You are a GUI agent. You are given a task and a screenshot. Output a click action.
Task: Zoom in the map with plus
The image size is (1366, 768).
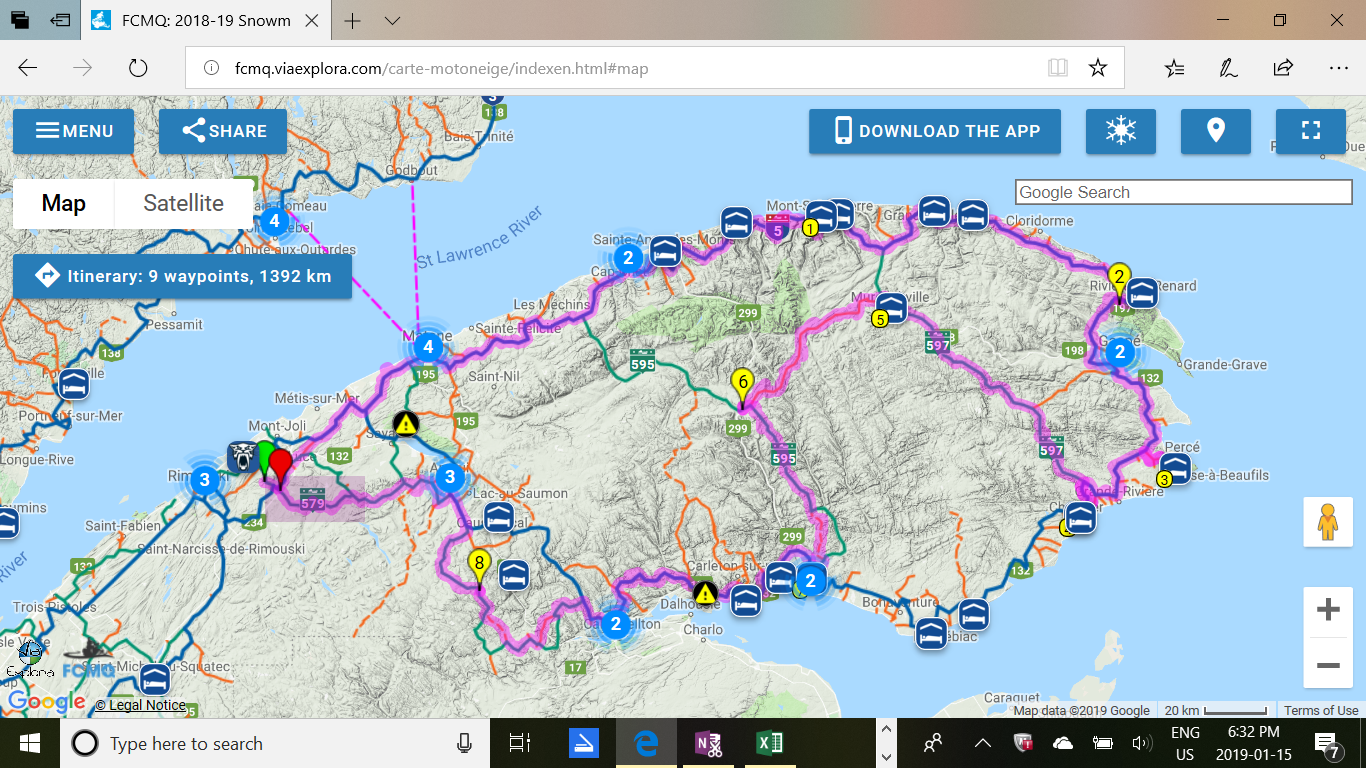[1328, 610]
